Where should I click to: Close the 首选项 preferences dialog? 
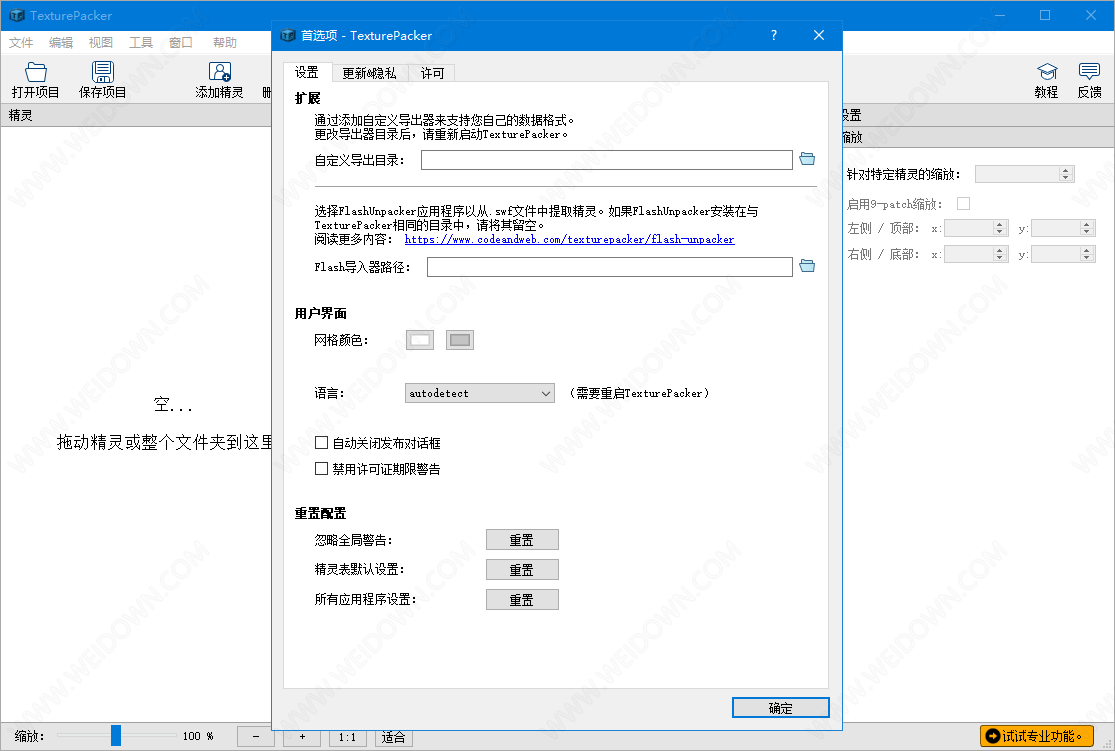coord(819,36)
